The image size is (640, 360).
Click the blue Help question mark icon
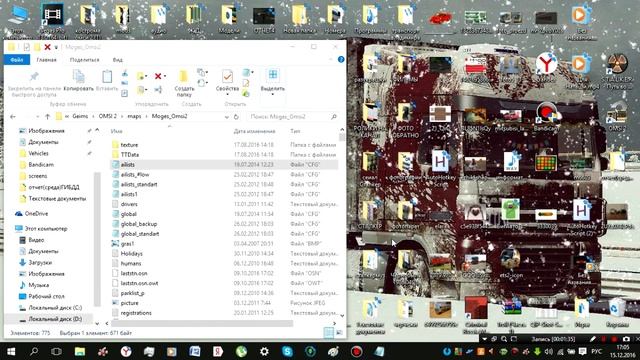coord(341,60)
